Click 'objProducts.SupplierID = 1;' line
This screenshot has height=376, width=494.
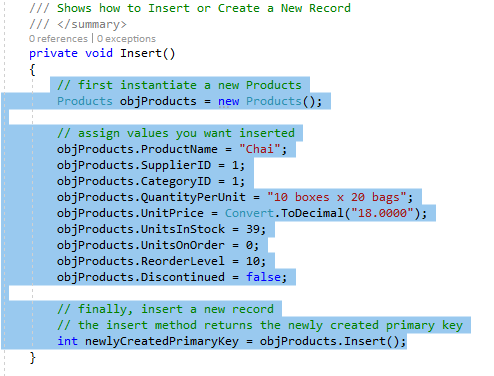[151, 165]
